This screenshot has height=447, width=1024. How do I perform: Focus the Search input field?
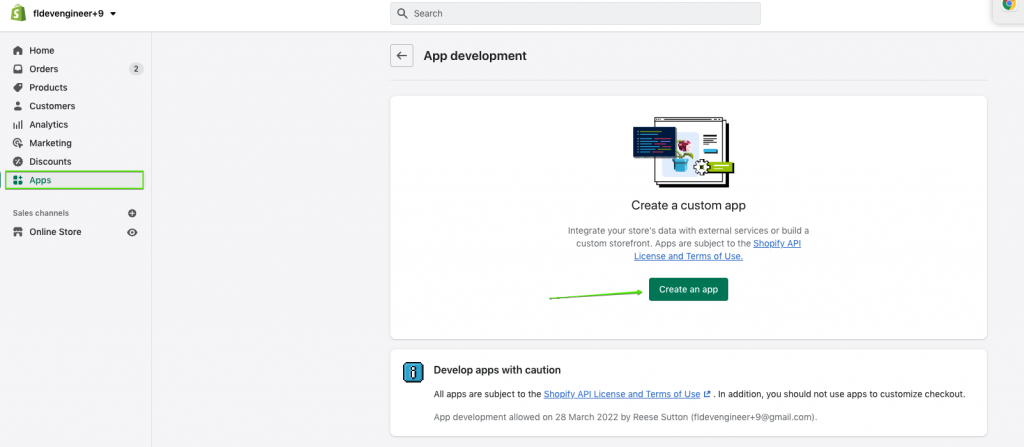(x=575, y=14)
